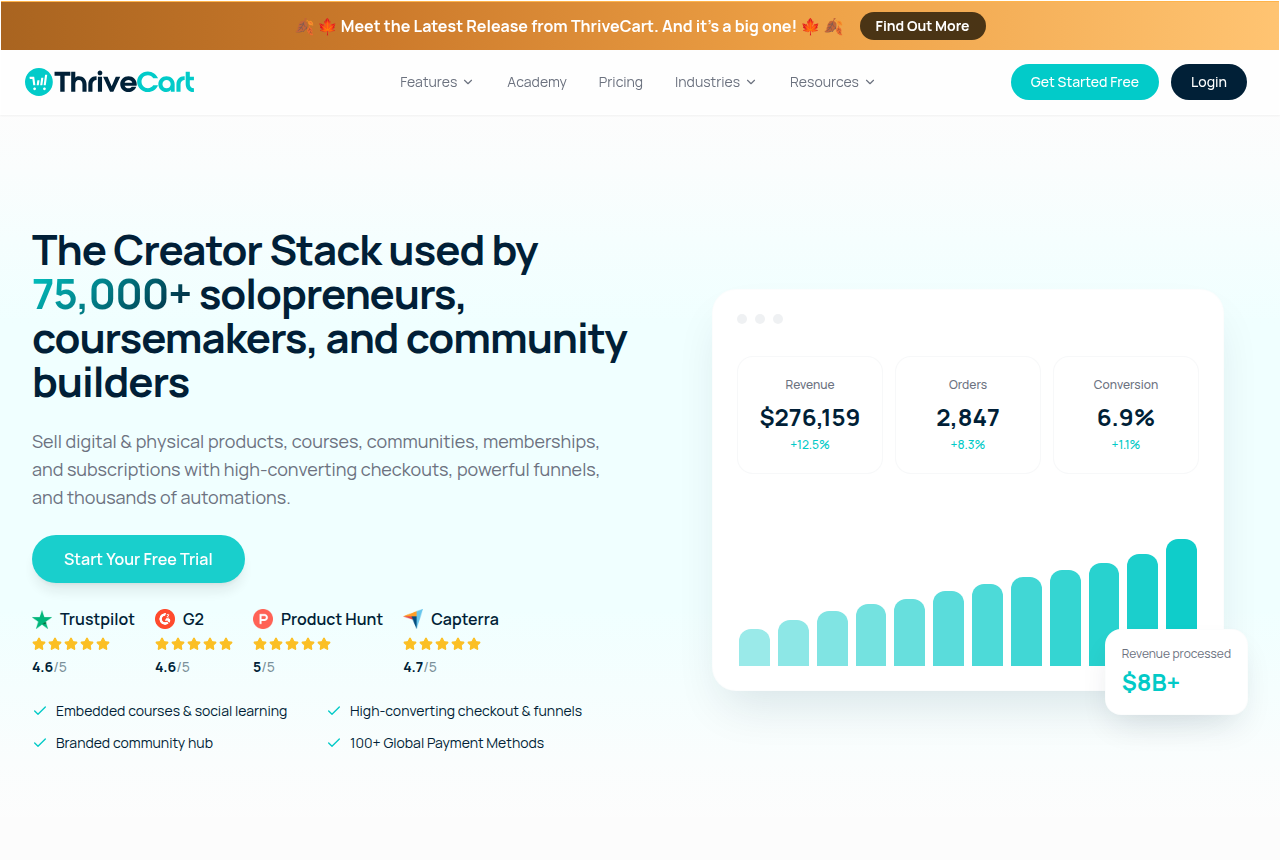Click the Capterra arrow logo icon
The width and height of the screenshot is (1280, 860).
(413, 619)
